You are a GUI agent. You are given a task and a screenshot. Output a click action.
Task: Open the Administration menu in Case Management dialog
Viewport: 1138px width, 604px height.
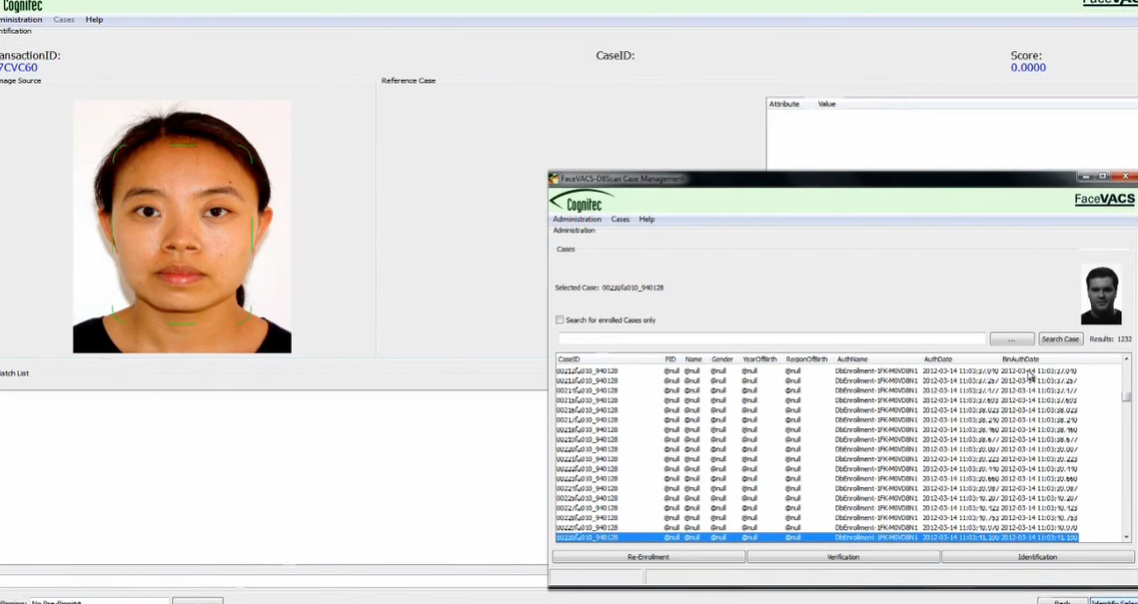pos(577,219)
